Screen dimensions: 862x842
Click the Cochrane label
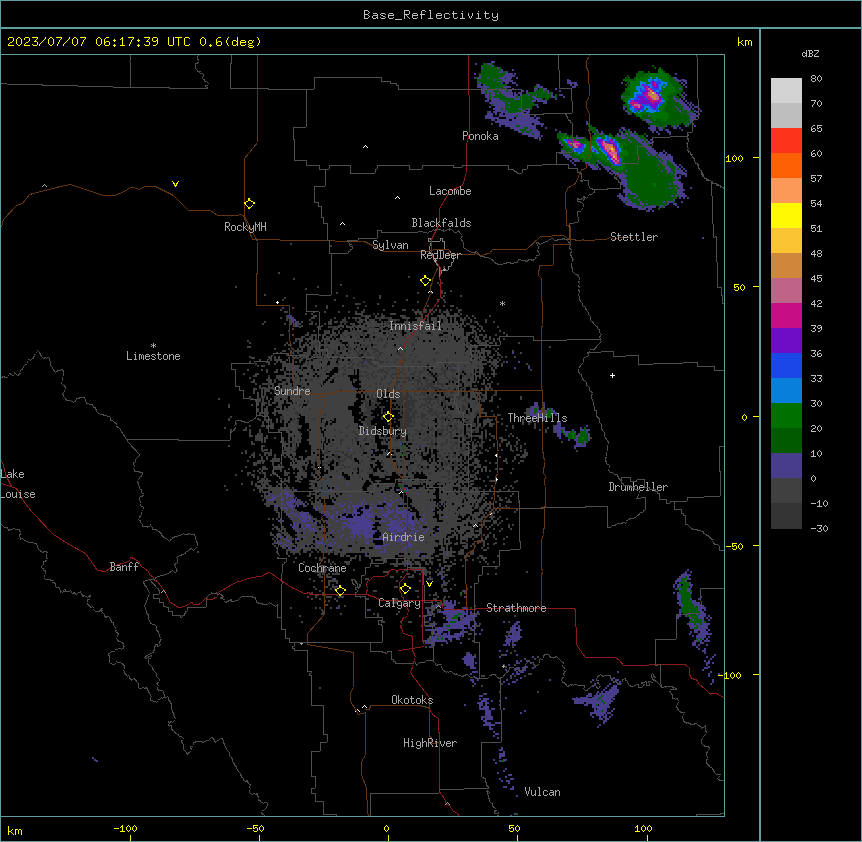tap(322, 568)
